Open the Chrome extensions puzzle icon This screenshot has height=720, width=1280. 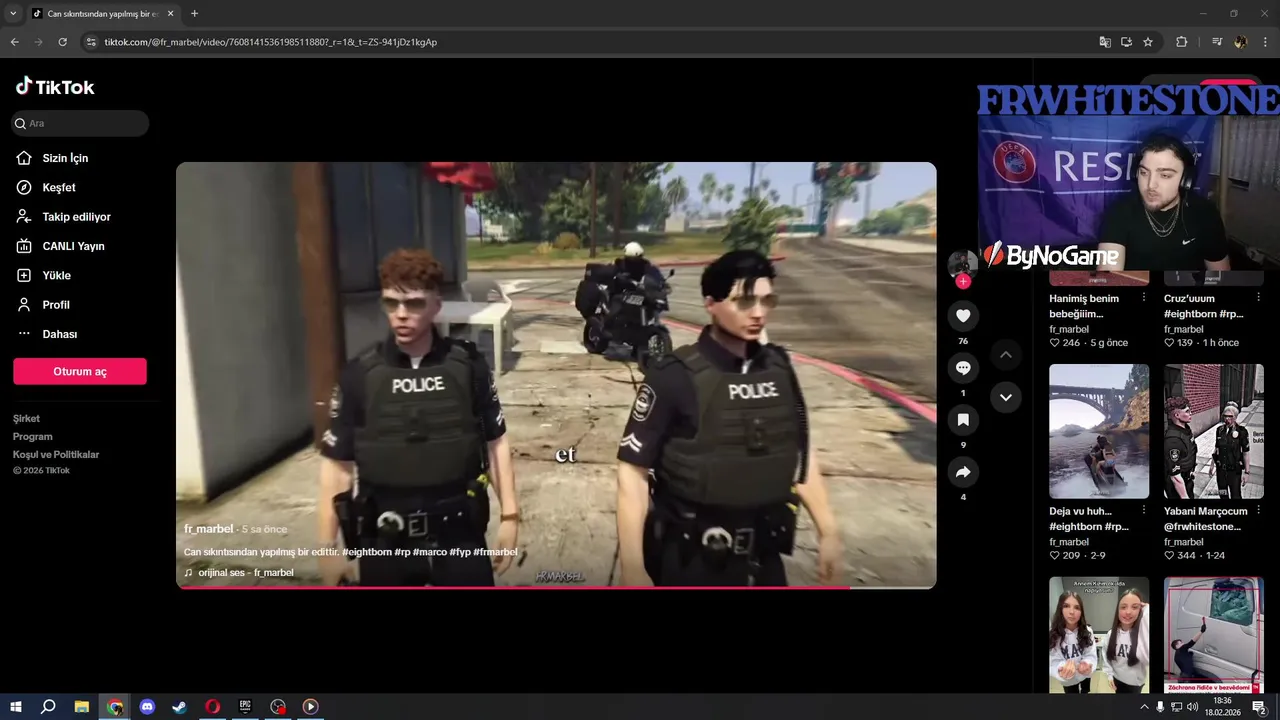(x=1182, y=42)
